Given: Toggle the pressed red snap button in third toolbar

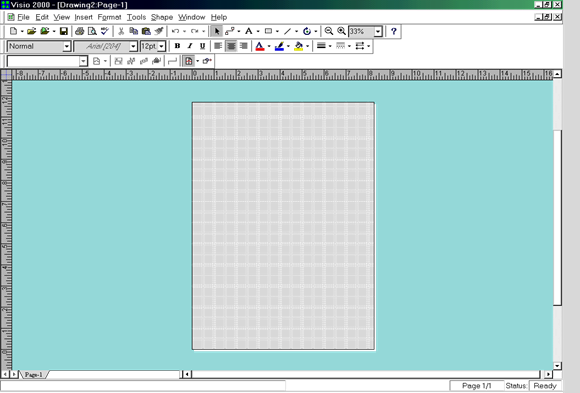Looking at the screenshot, I should (x=188, y=61).
